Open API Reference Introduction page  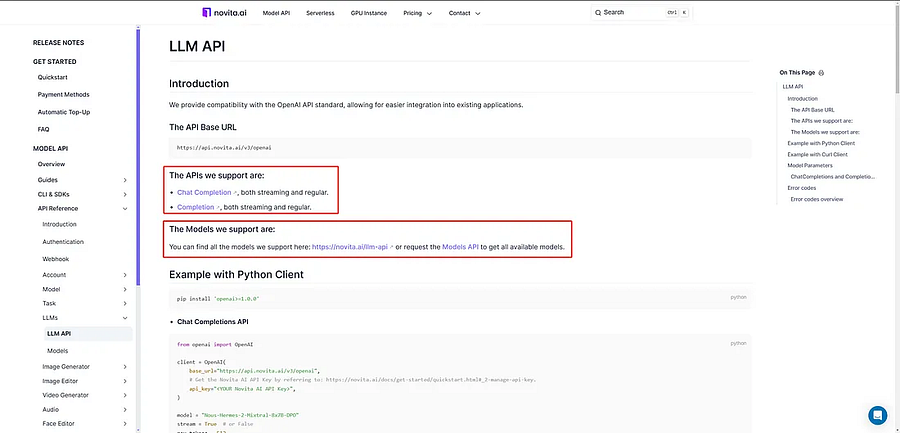[x=59, y=225]
